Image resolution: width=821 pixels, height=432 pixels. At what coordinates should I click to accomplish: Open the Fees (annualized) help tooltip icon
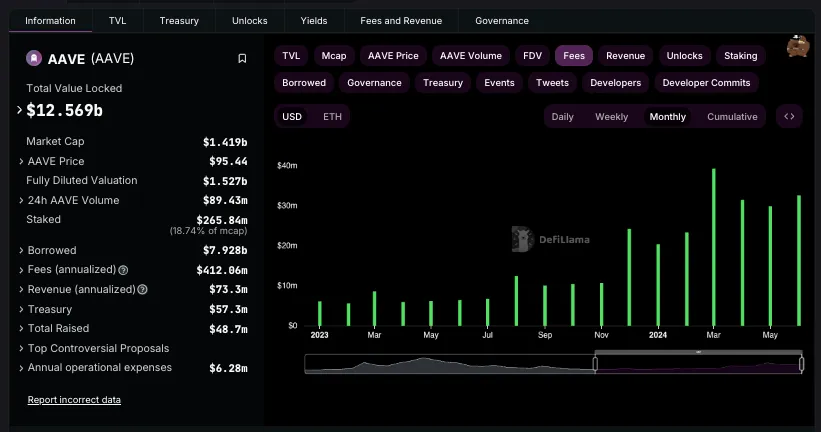click(123, 270)
